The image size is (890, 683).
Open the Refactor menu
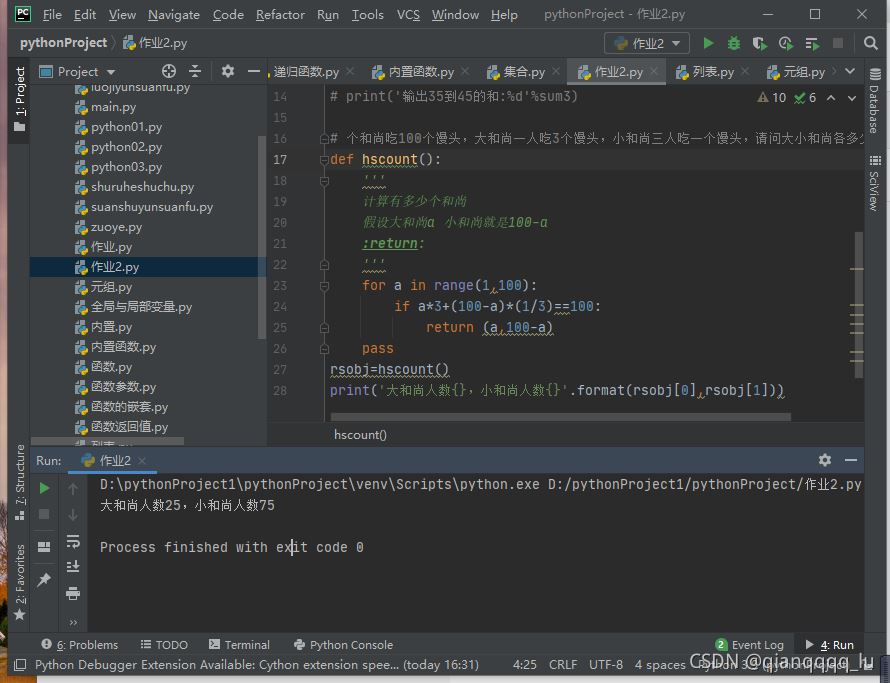click(x=280, y=15)
